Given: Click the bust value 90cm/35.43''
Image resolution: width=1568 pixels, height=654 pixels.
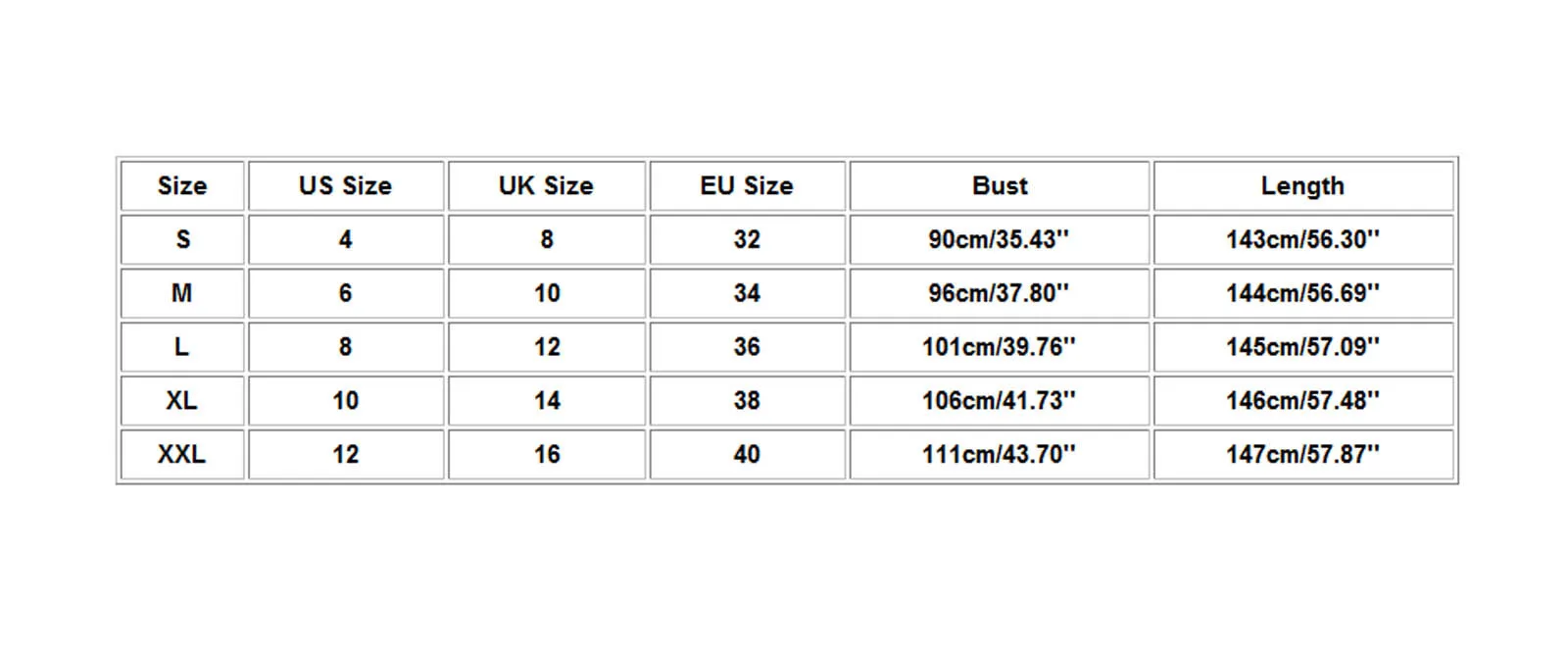Looking at the screenshot, I should tap(999, 239).
